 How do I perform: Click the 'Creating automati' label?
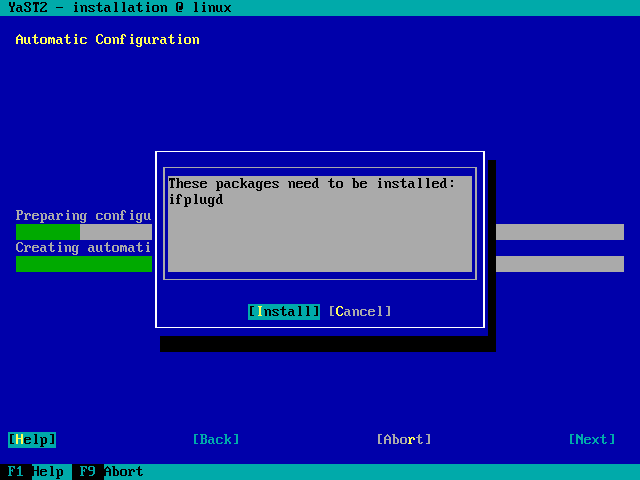(x=84, y=248)
